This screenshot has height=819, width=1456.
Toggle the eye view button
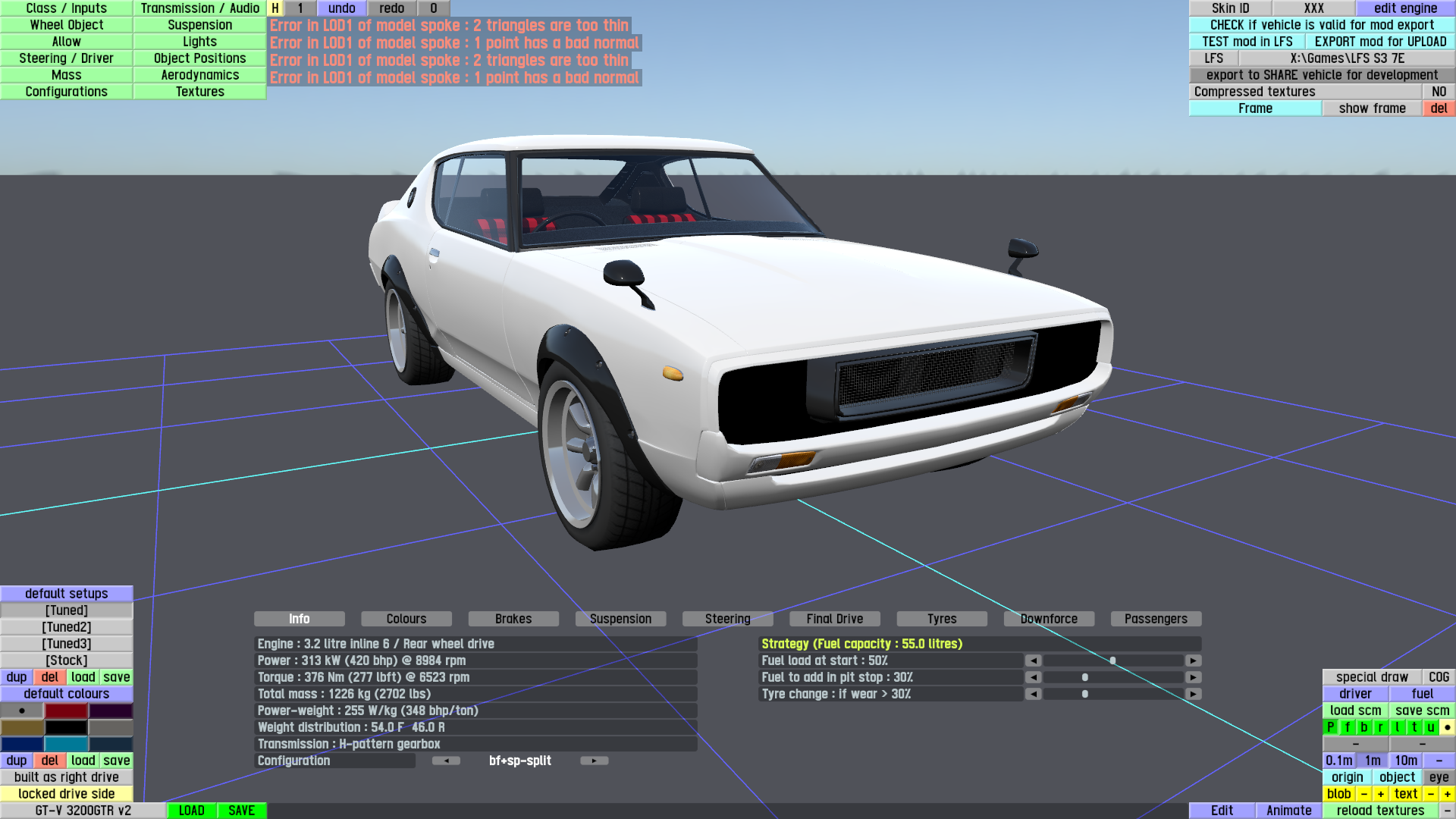click(x=1439, y=777)
